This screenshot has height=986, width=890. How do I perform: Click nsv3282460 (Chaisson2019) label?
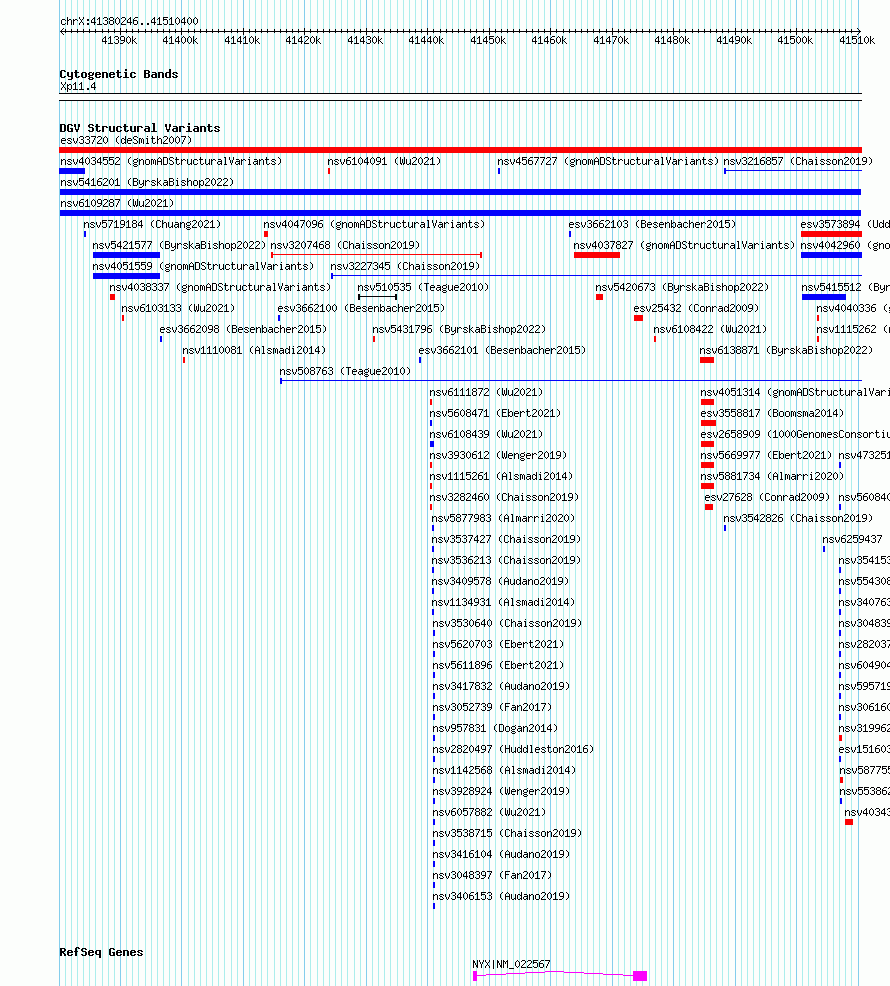(504, 497)
